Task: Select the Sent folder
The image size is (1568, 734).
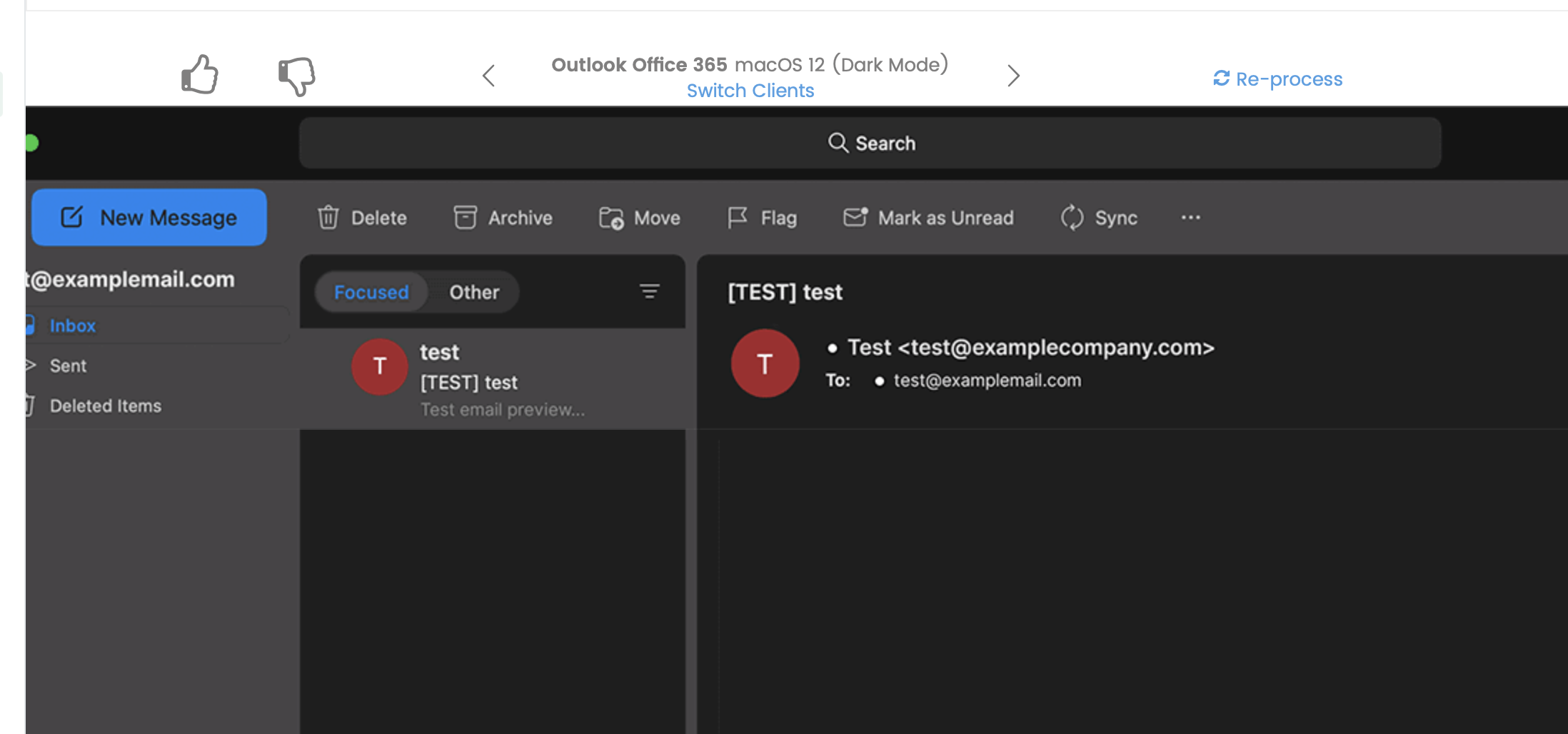Action: 157,366
